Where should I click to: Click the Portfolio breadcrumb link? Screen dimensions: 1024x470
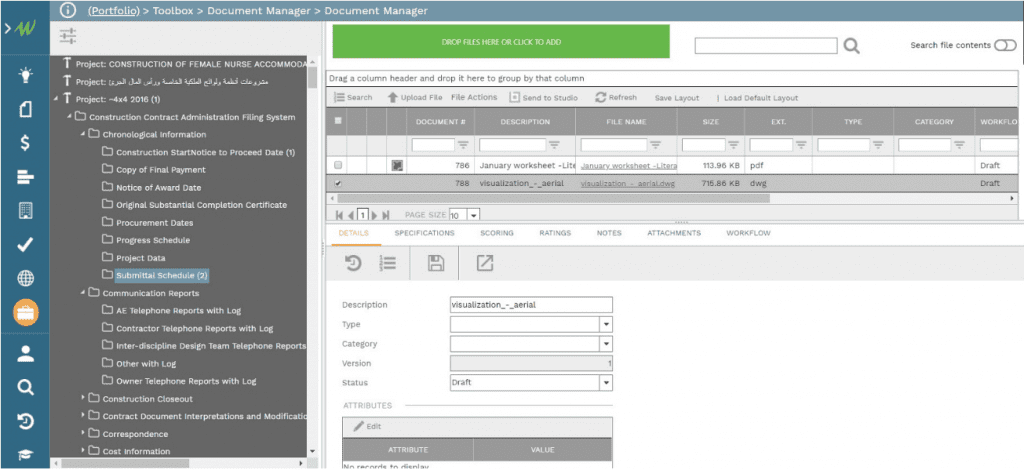pyautogui.click(x=114, y=10)
